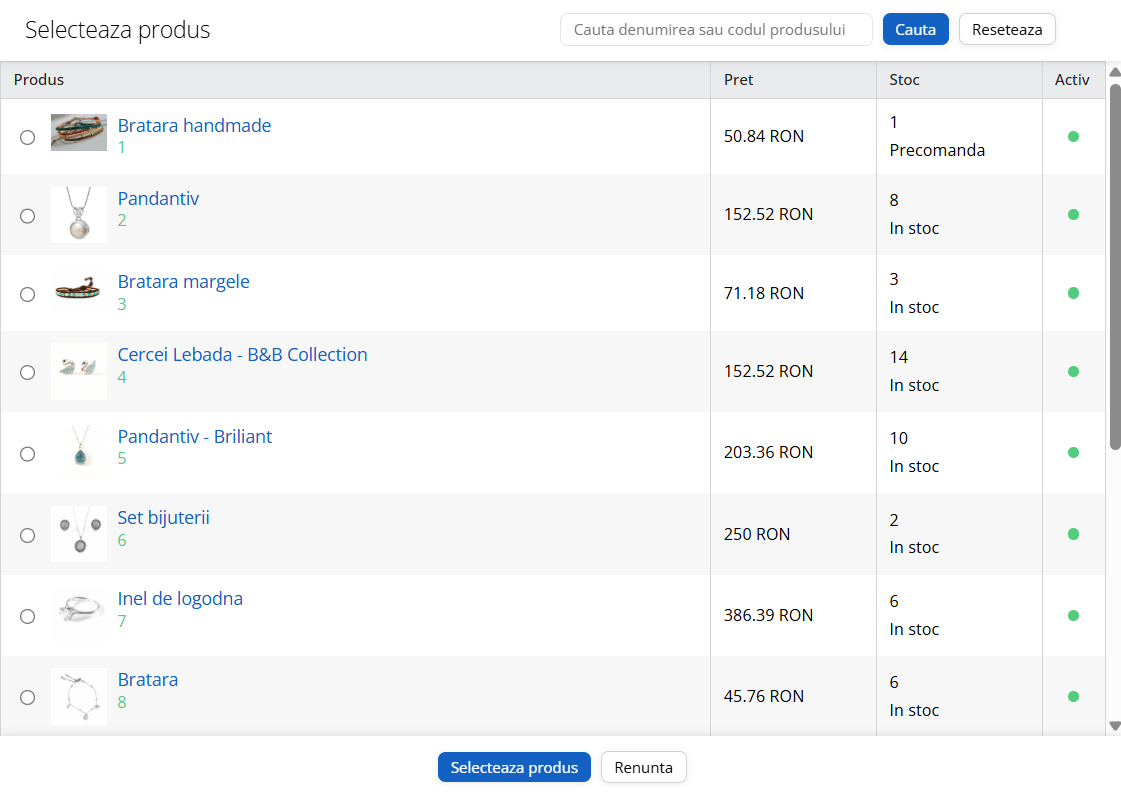Click the scrollbar down arrow
1121x798 pixels.
point(1115,726)
